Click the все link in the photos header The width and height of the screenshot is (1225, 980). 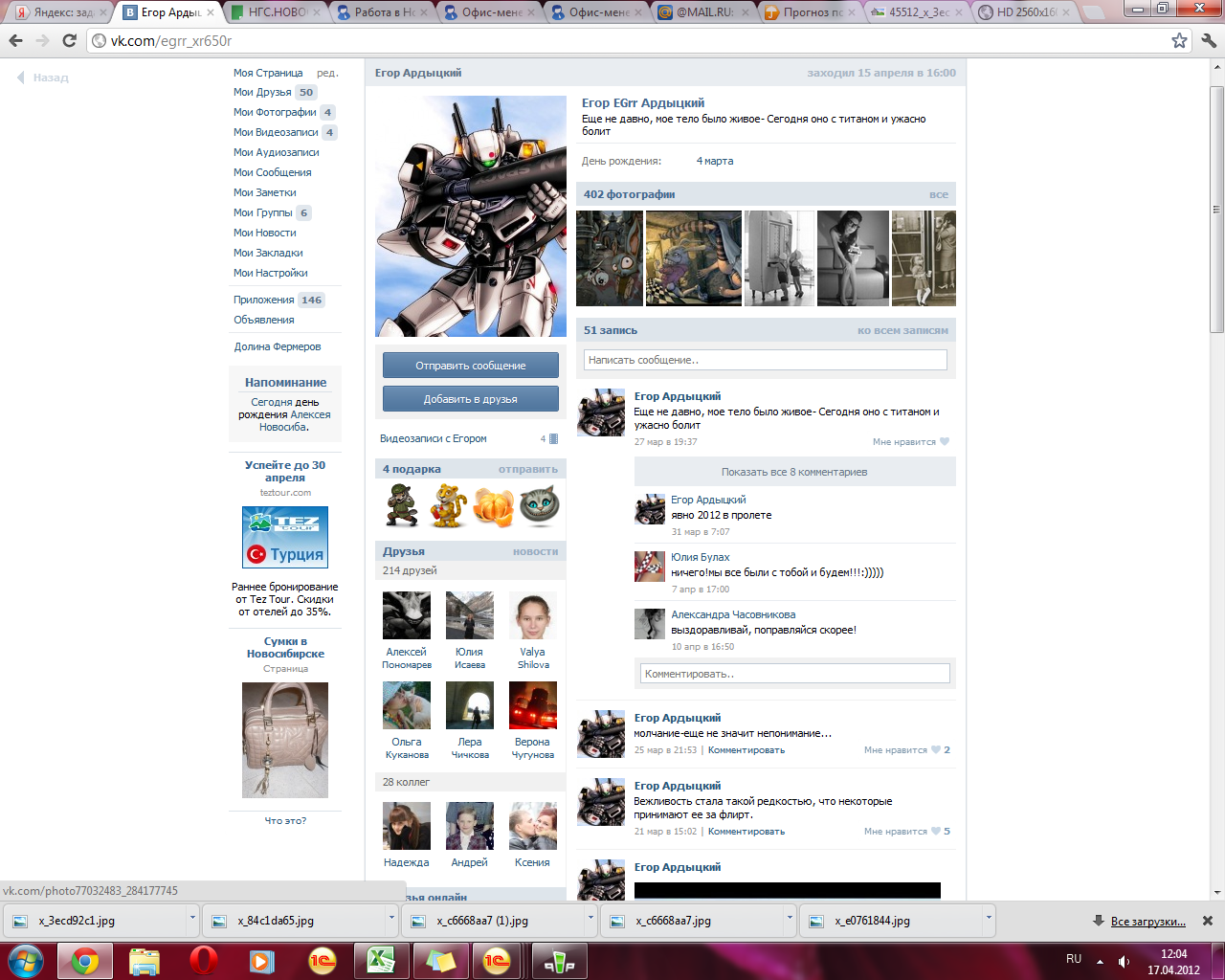pyautogui.click(x=939, y=195)
